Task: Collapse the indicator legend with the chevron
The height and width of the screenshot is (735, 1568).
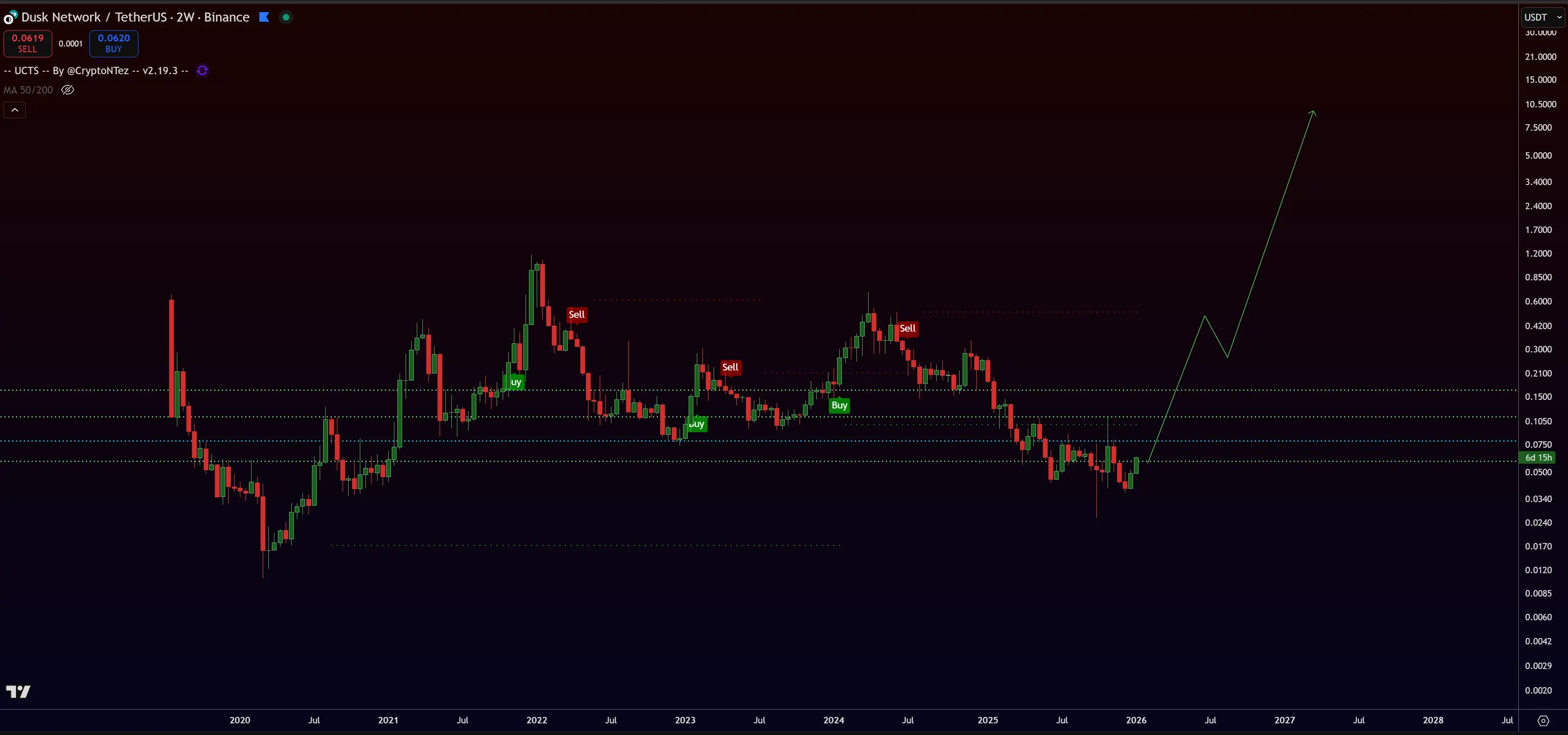Action: click(15, 110)
